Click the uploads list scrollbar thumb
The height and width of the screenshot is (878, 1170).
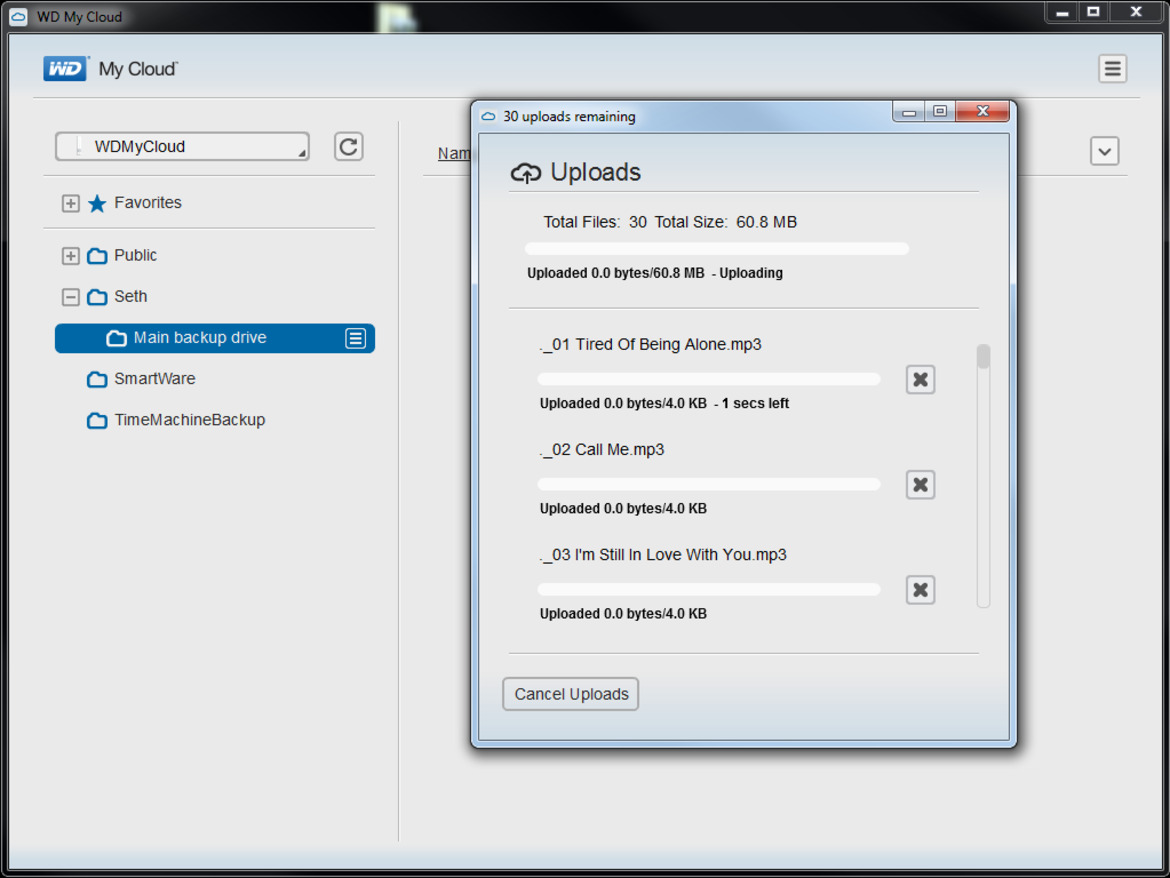click(x=983, y=357)
